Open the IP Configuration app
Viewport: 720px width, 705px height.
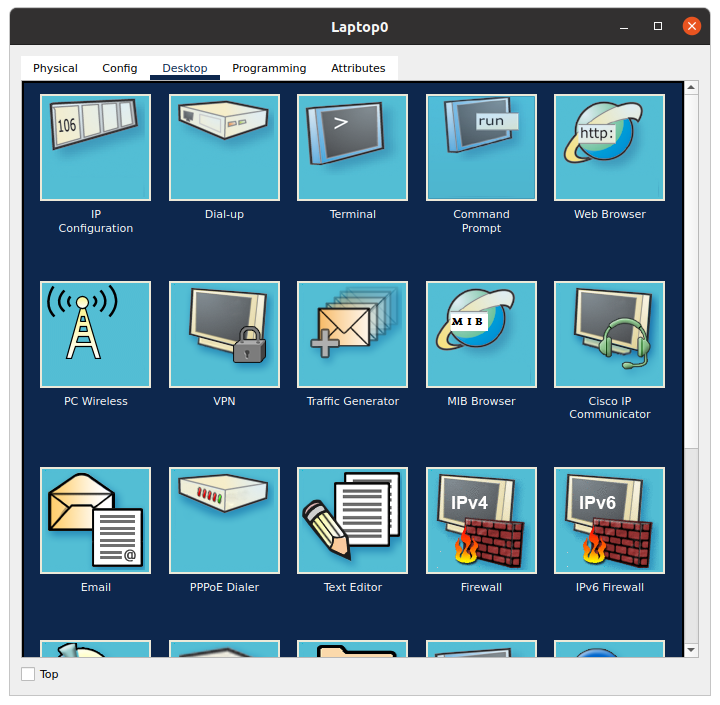(x=95, y=147)
